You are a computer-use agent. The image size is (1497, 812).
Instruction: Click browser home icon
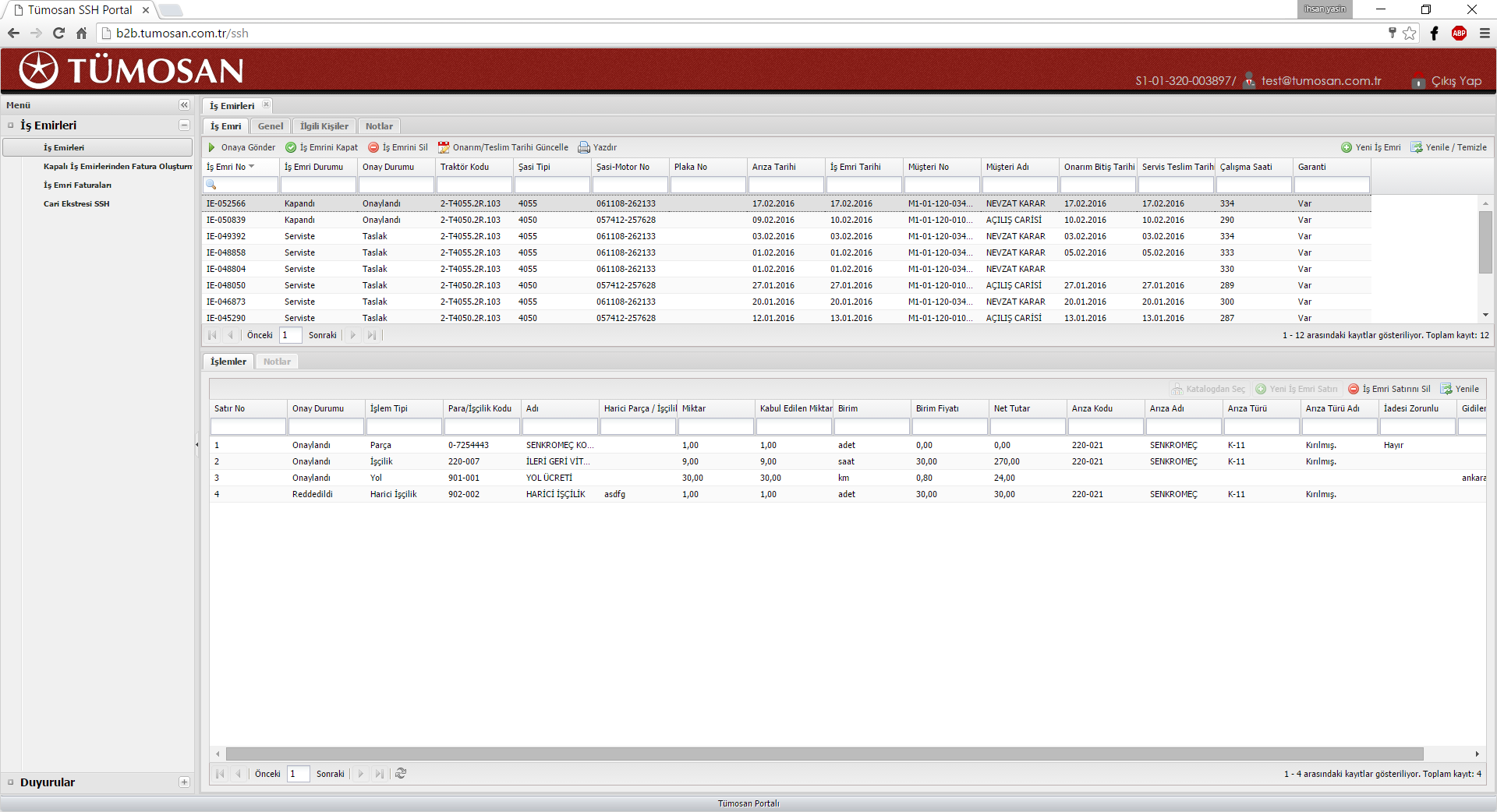click(x=81, y=33)
